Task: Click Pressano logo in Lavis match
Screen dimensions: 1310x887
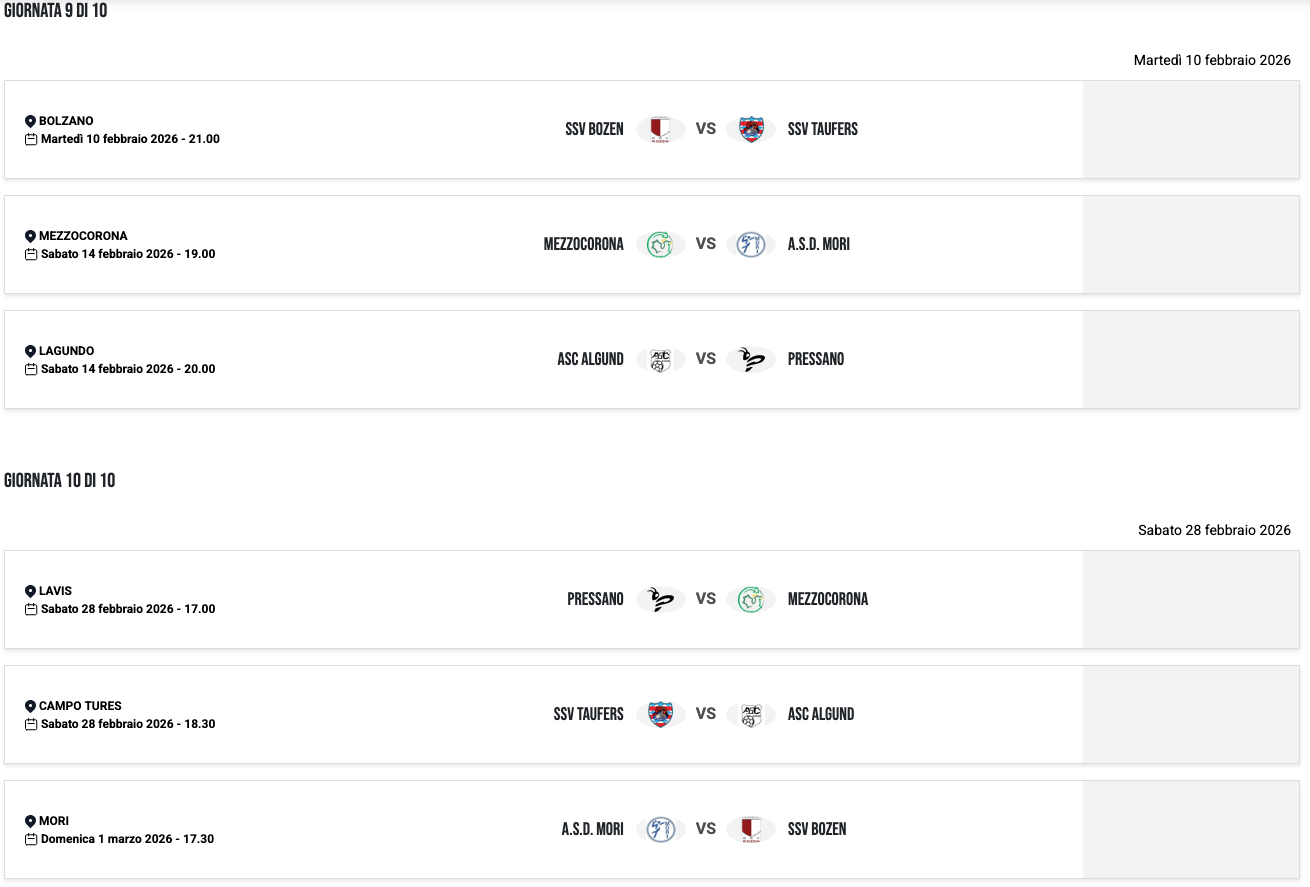Action: point(660,599)
